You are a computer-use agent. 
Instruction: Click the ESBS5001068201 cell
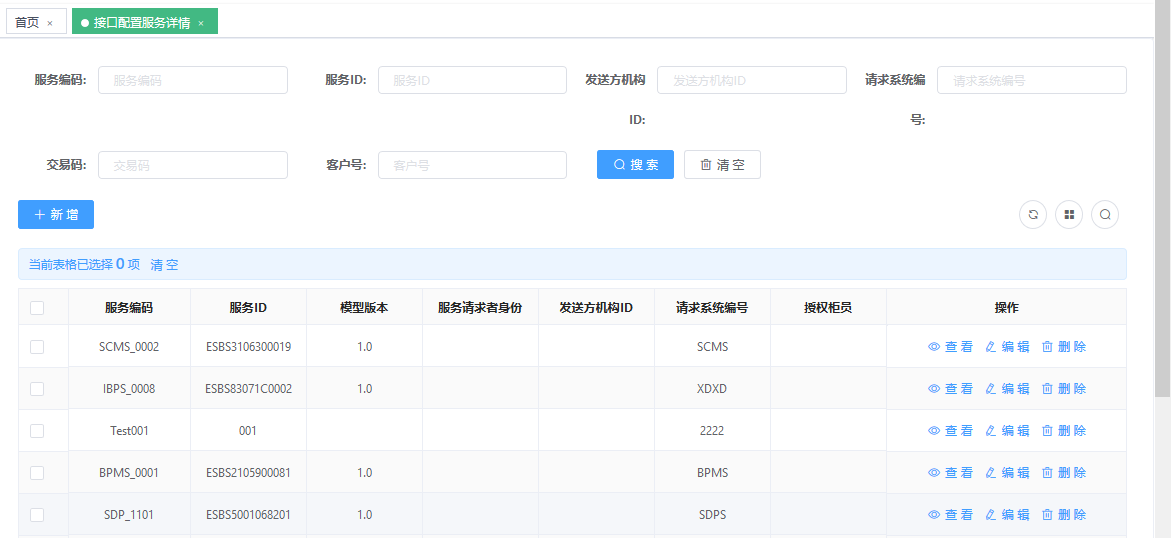pyautogui.click(x=249, y=514)
